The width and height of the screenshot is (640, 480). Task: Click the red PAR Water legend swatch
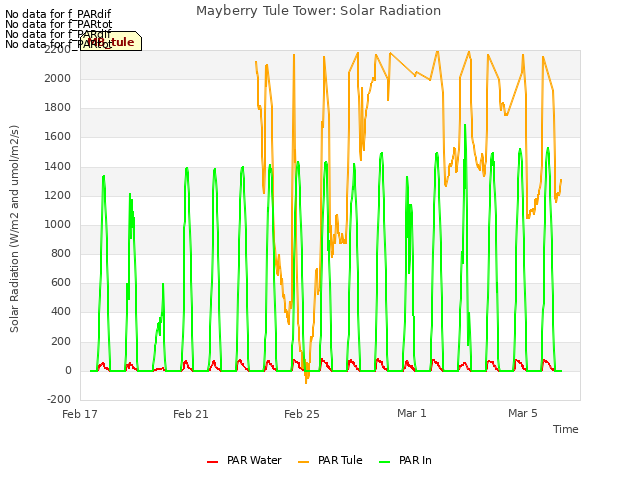tap(212, 462)
